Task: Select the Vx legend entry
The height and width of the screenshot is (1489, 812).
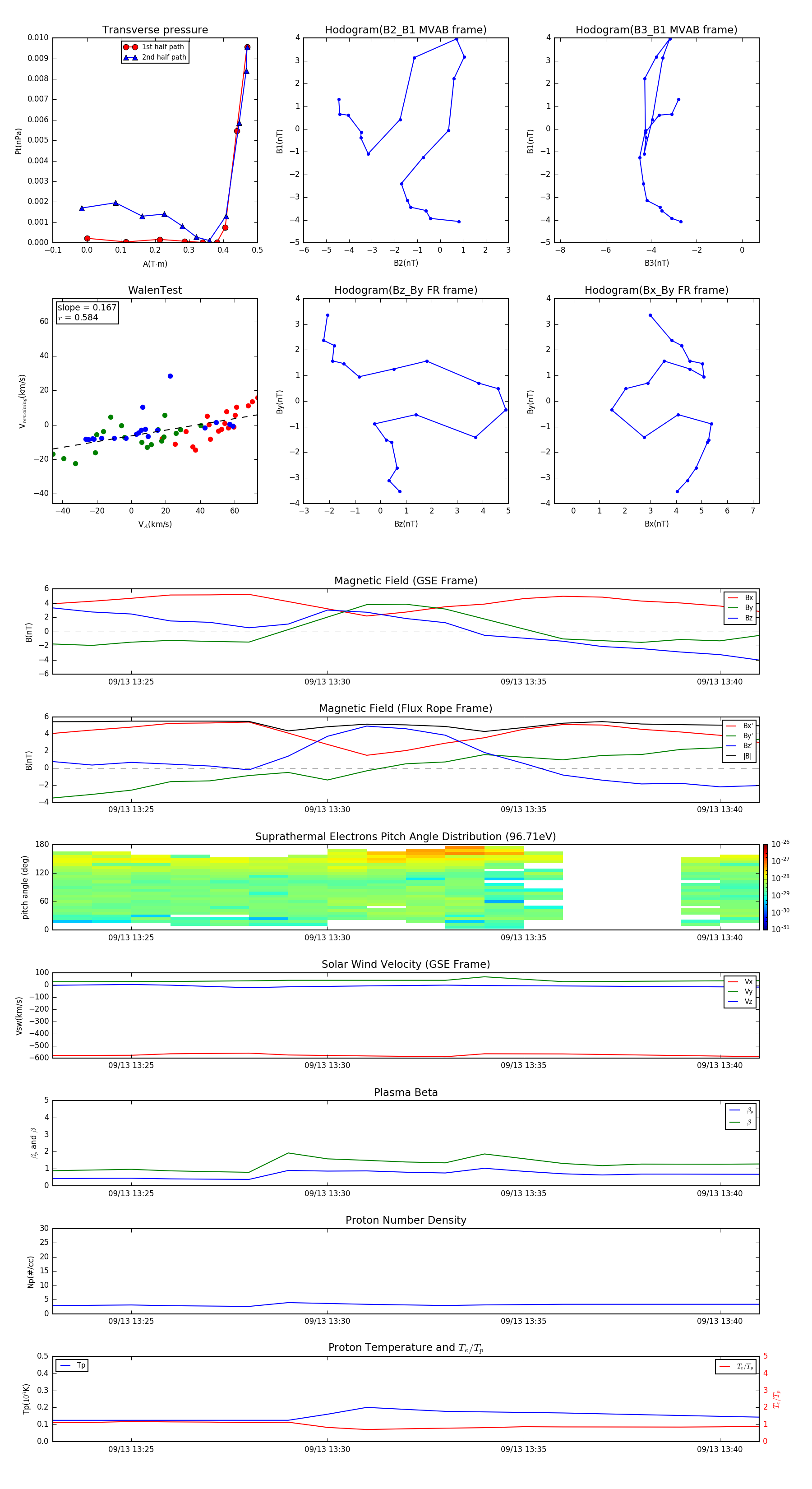Action: point(740,981)
